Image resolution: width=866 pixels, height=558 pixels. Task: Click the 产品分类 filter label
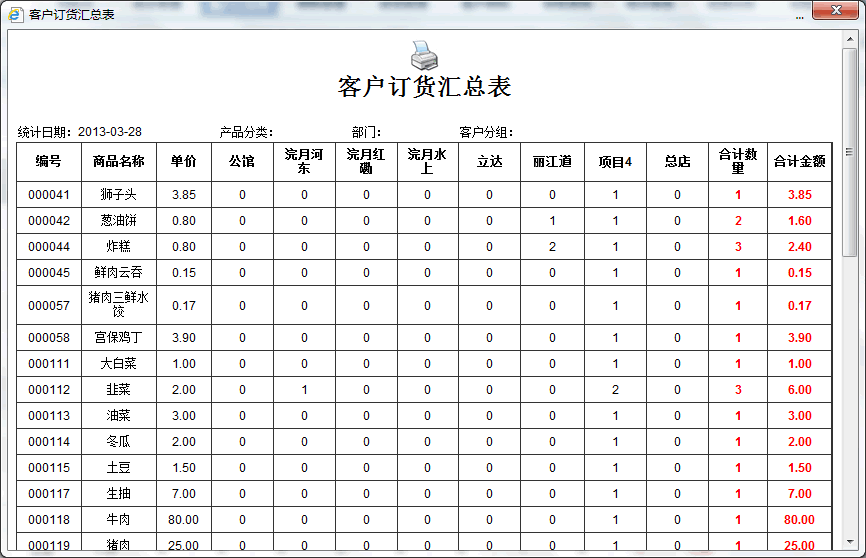click(246, 132)
